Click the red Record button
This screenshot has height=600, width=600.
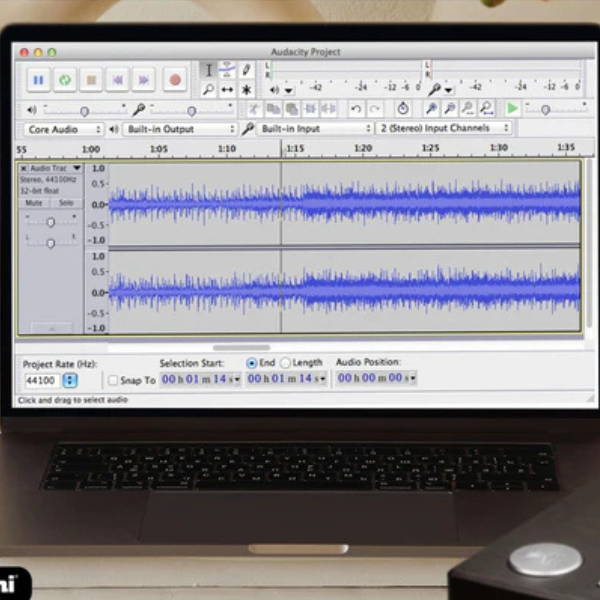pyautogui.click(x=175, y=80)
